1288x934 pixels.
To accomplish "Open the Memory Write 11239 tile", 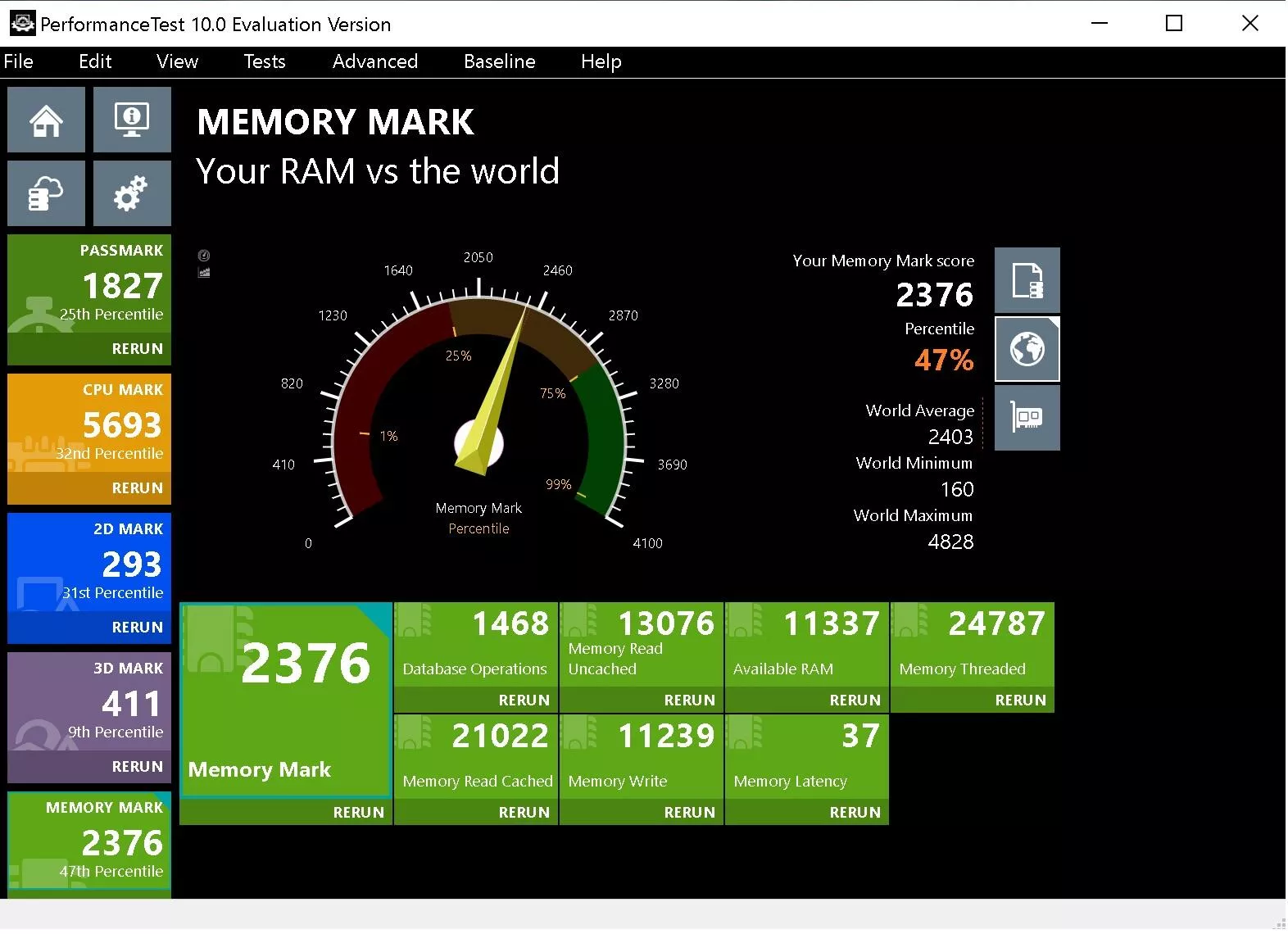I will (642, 757).
